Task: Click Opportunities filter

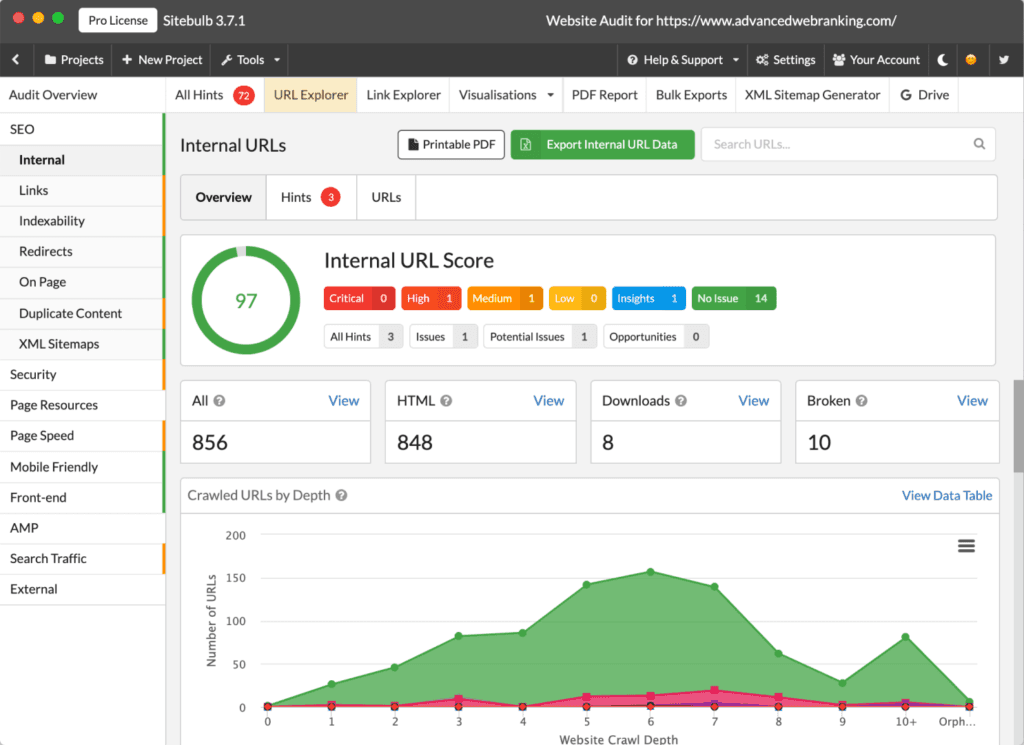Action: pos(656,337)
